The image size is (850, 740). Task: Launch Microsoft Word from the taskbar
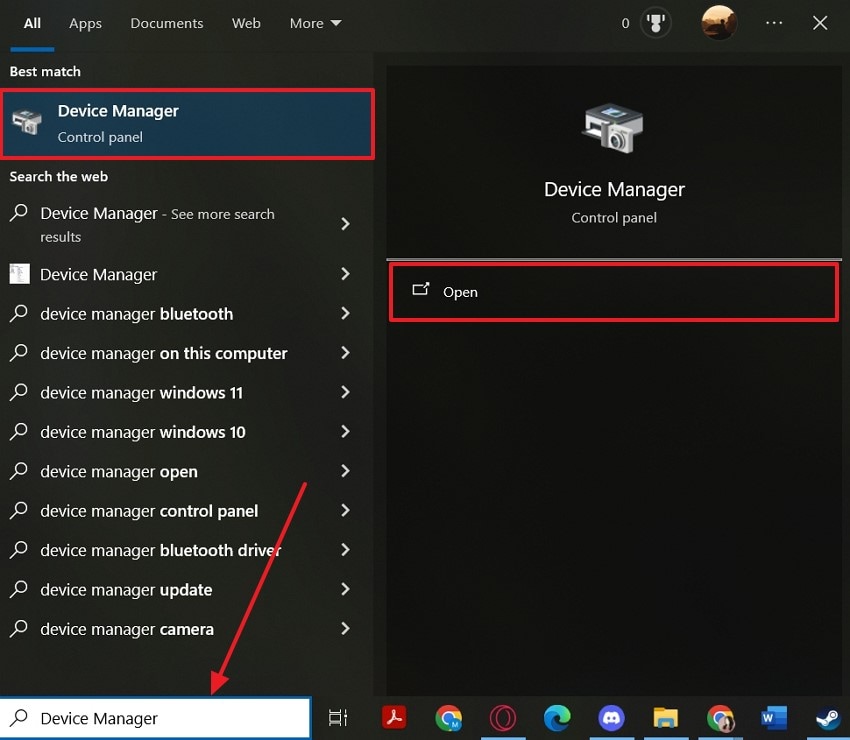tap(774, 718)
